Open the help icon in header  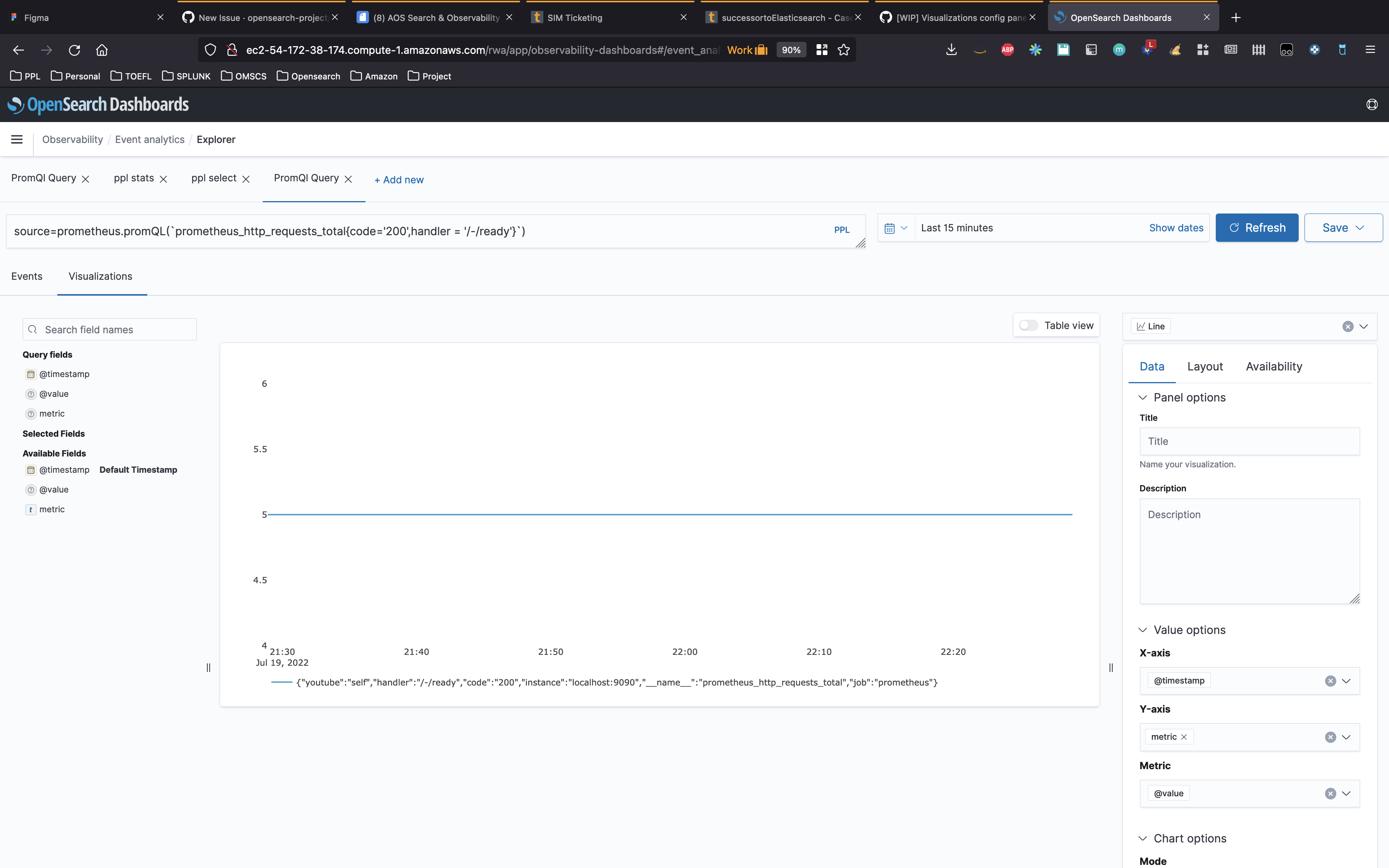coord(1372,105)
